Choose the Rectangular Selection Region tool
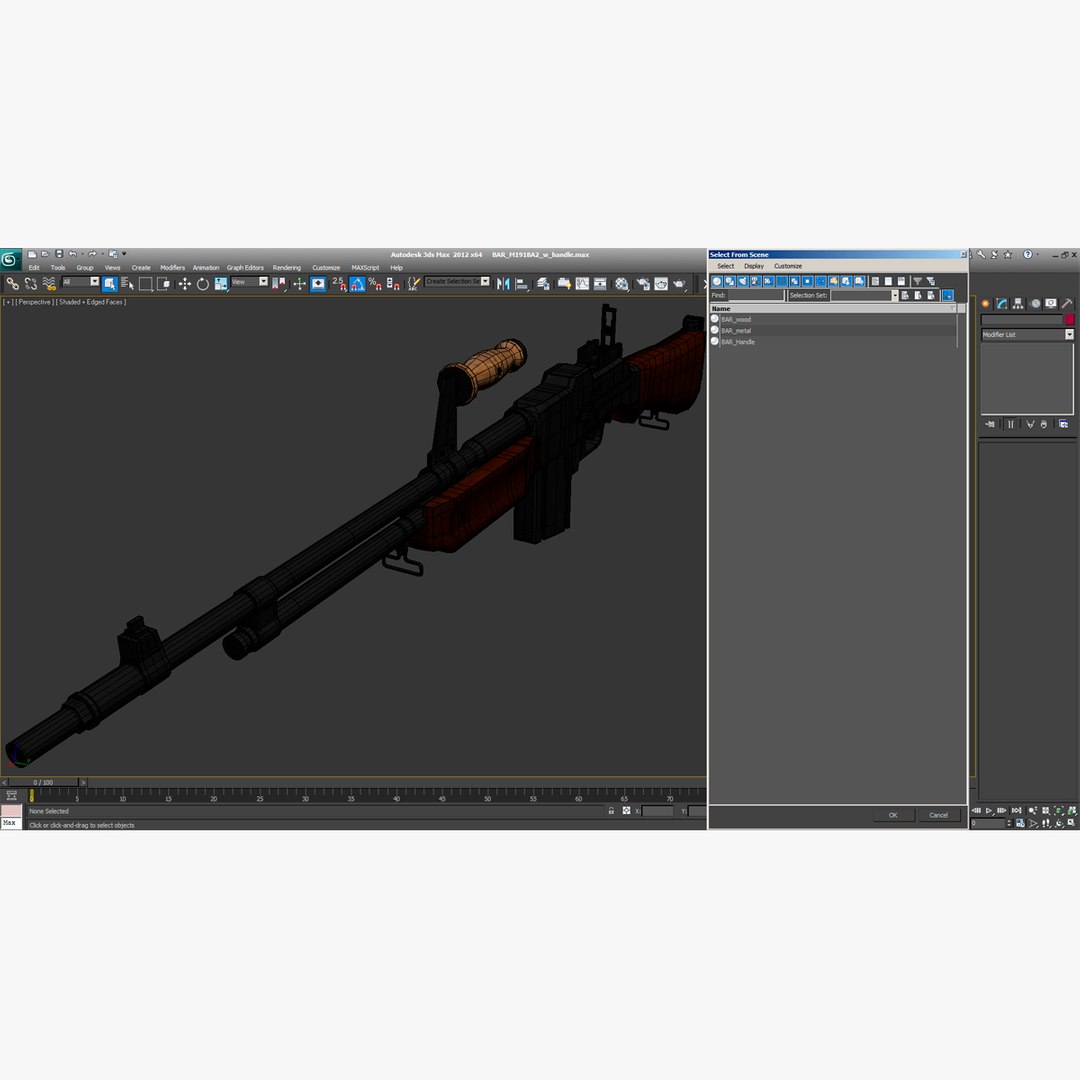The width and height of the screenshot is (1080, 1080). (x=145, y=283)
